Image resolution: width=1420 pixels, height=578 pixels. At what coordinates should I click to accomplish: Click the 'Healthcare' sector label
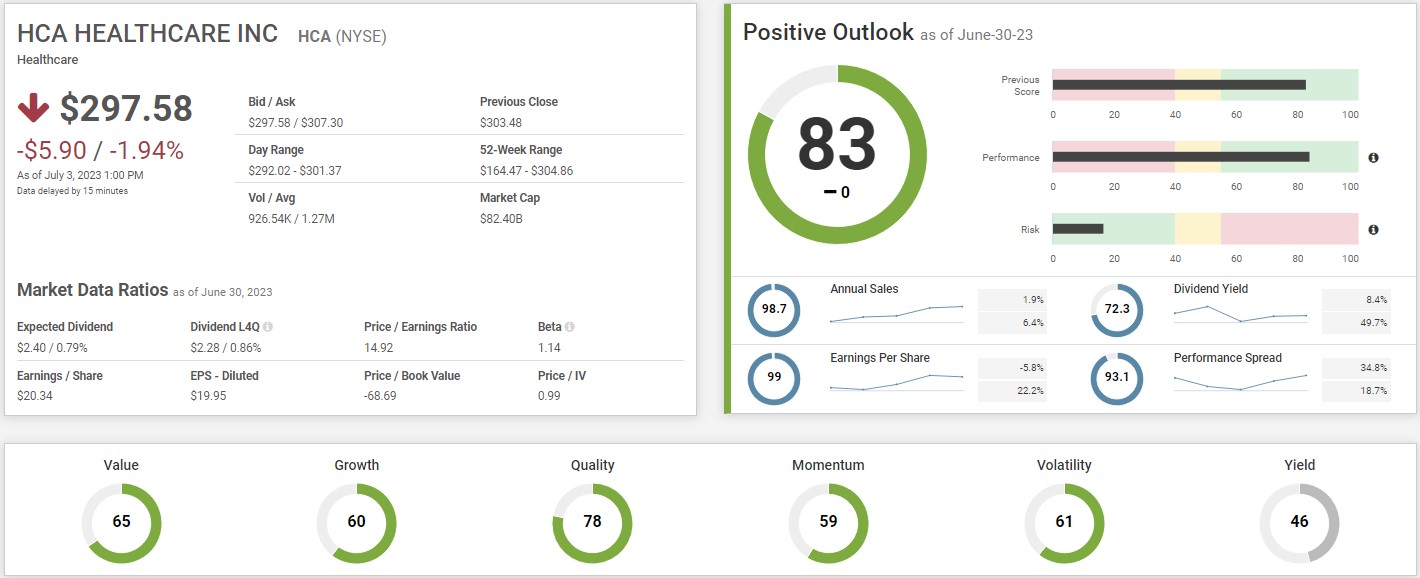click(48, 60)
